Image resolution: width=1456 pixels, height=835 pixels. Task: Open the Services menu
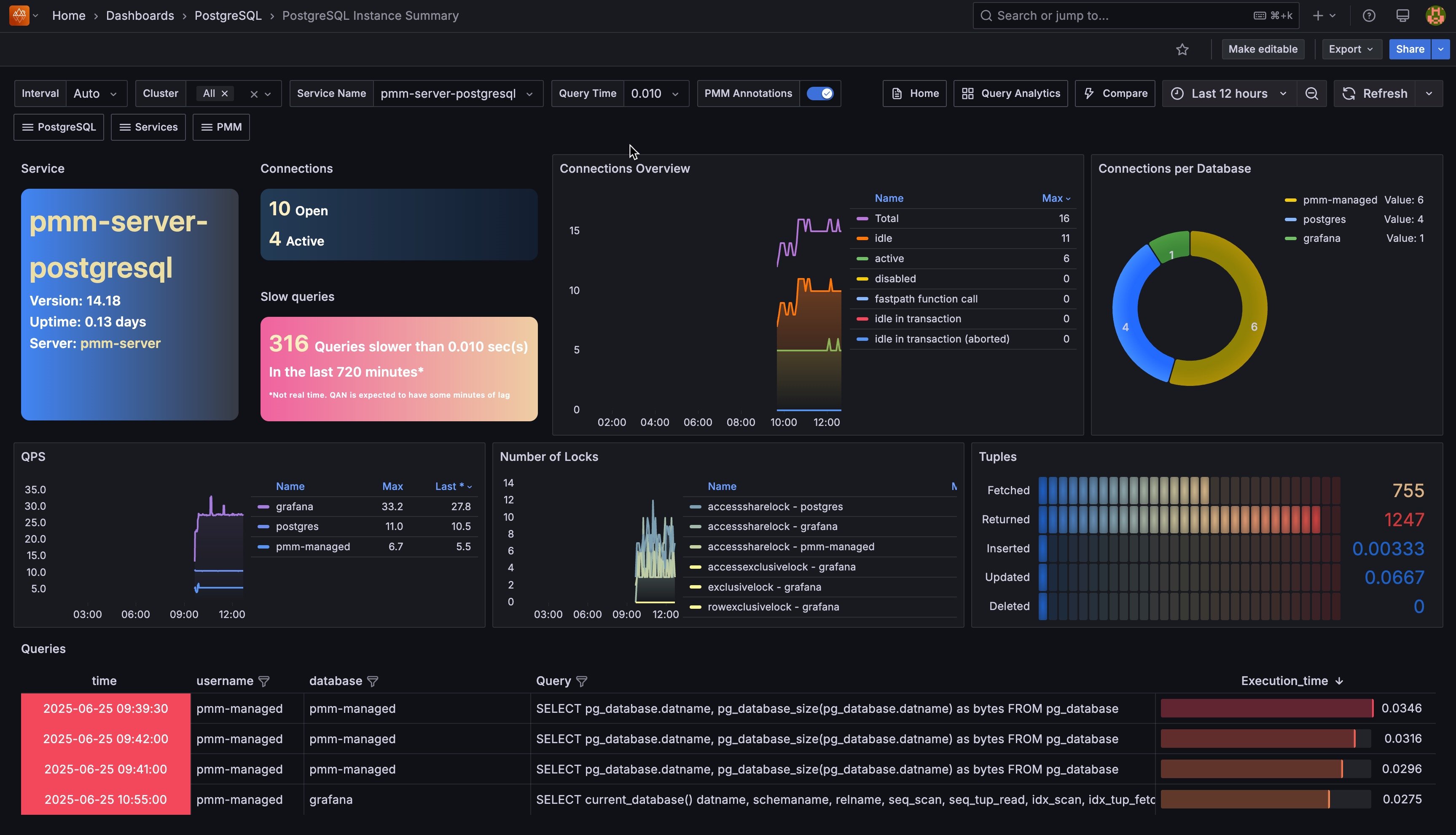click(x=148, y=127)
